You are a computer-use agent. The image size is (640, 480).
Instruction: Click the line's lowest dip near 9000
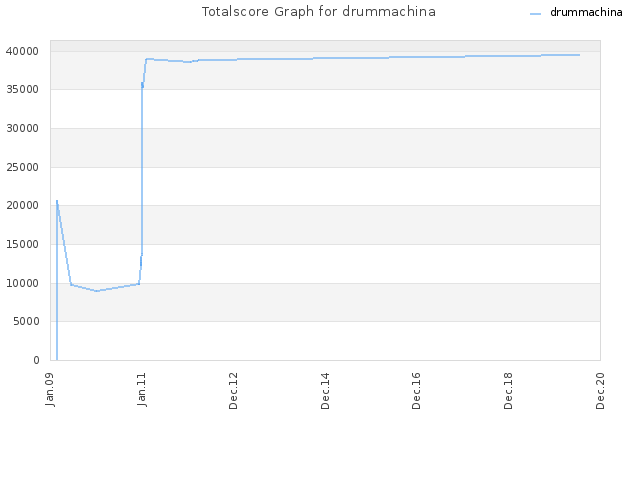point(97,291)
